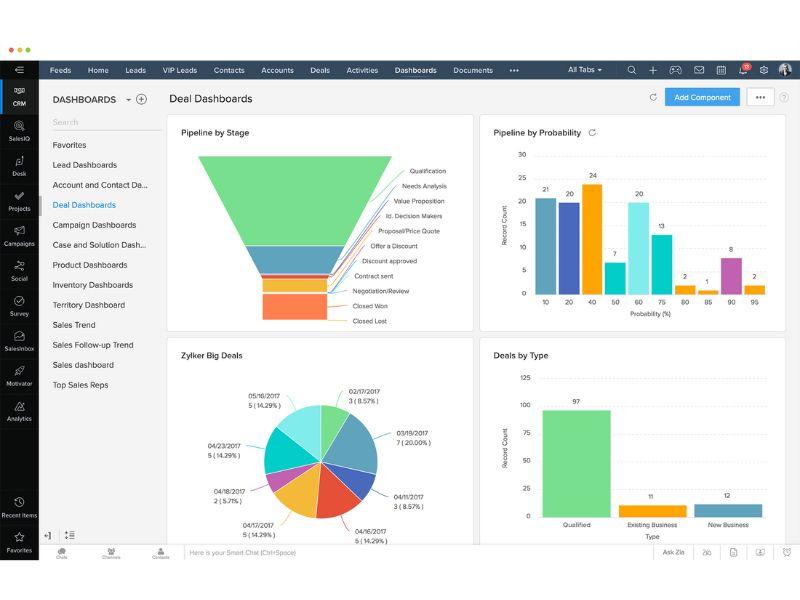
Task: Click the purple 90% probability bar
Action: click(731, 276)
